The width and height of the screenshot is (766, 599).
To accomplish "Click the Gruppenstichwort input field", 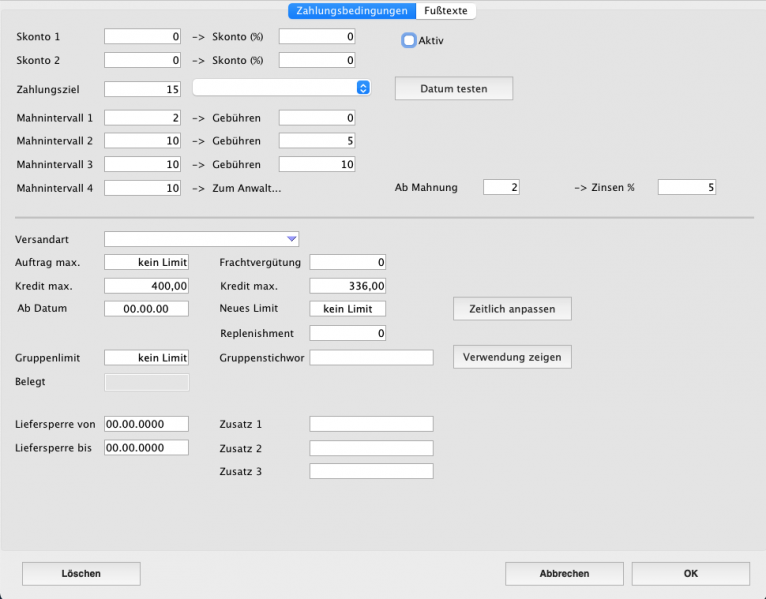I will pos(371,357).
